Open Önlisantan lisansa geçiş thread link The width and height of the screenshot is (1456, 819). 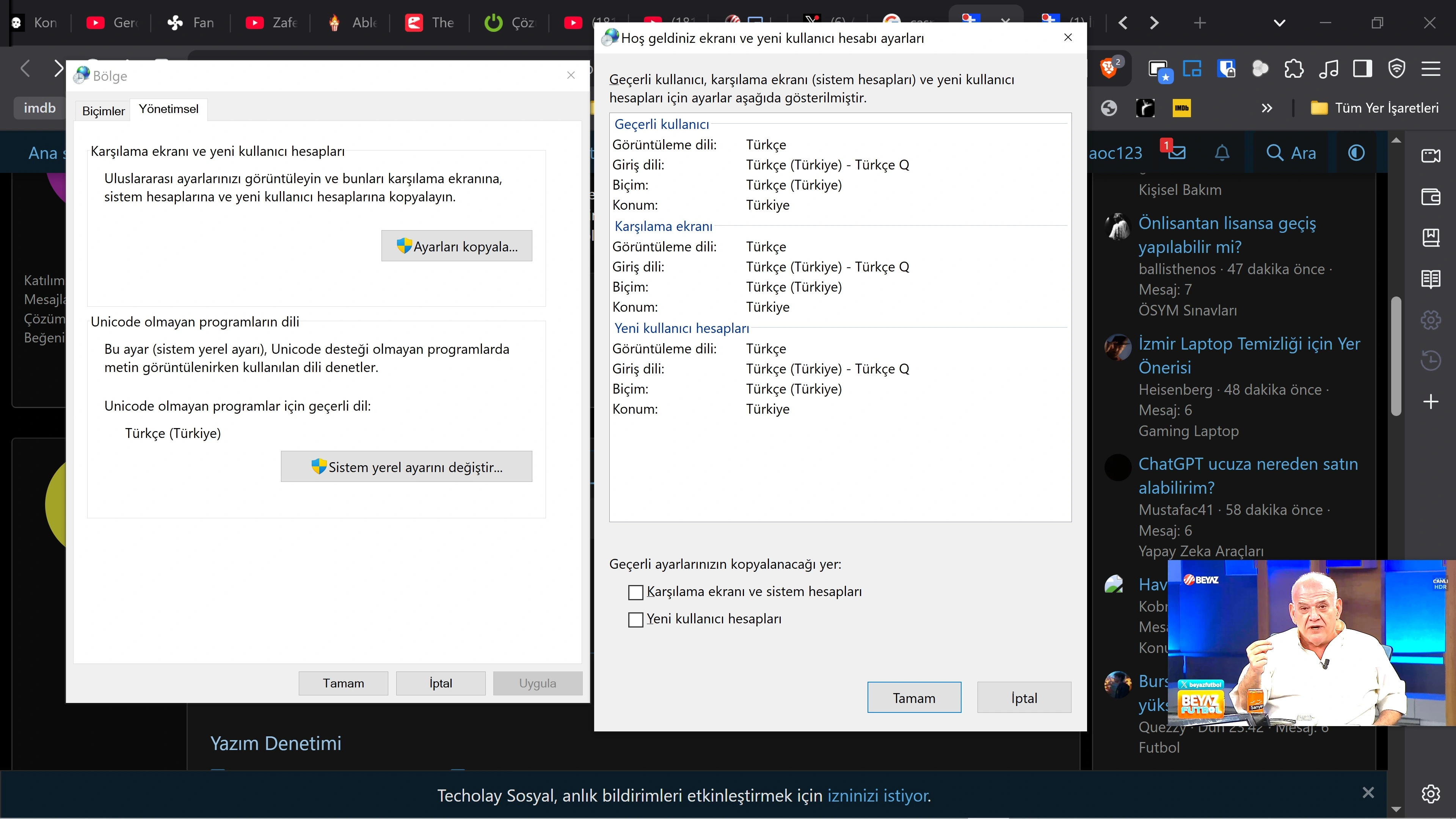point(1227,235)
